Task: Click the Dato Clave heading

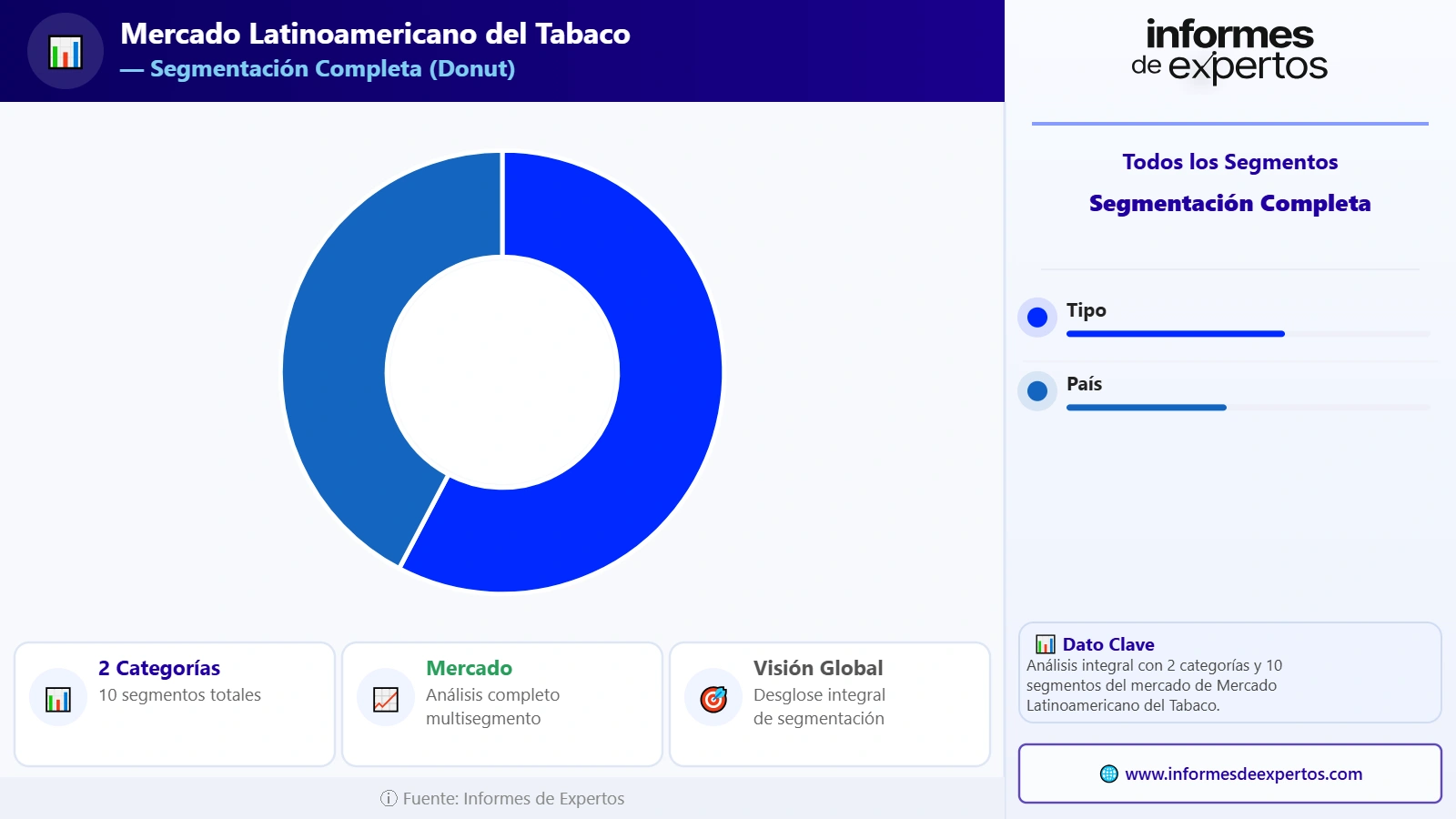Action: [x=1108, y=644]
